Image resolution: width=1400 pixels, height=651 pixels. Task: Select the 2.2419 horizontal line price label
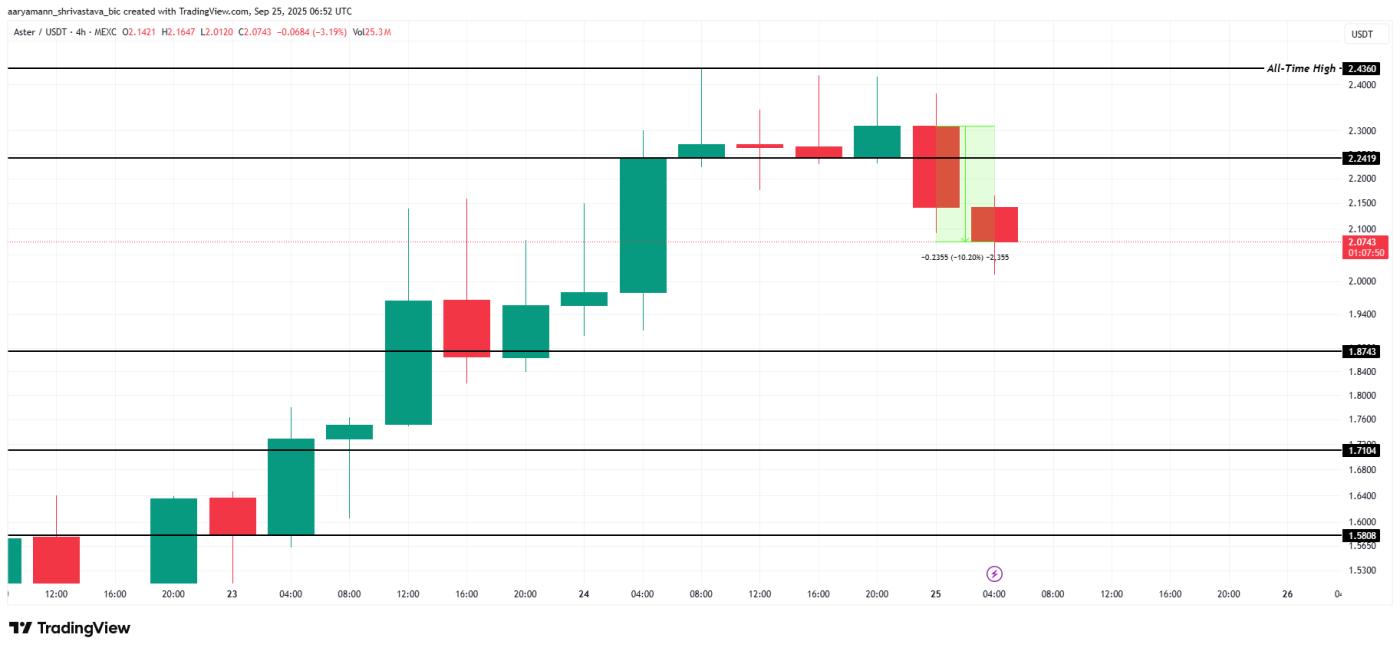1362,158
